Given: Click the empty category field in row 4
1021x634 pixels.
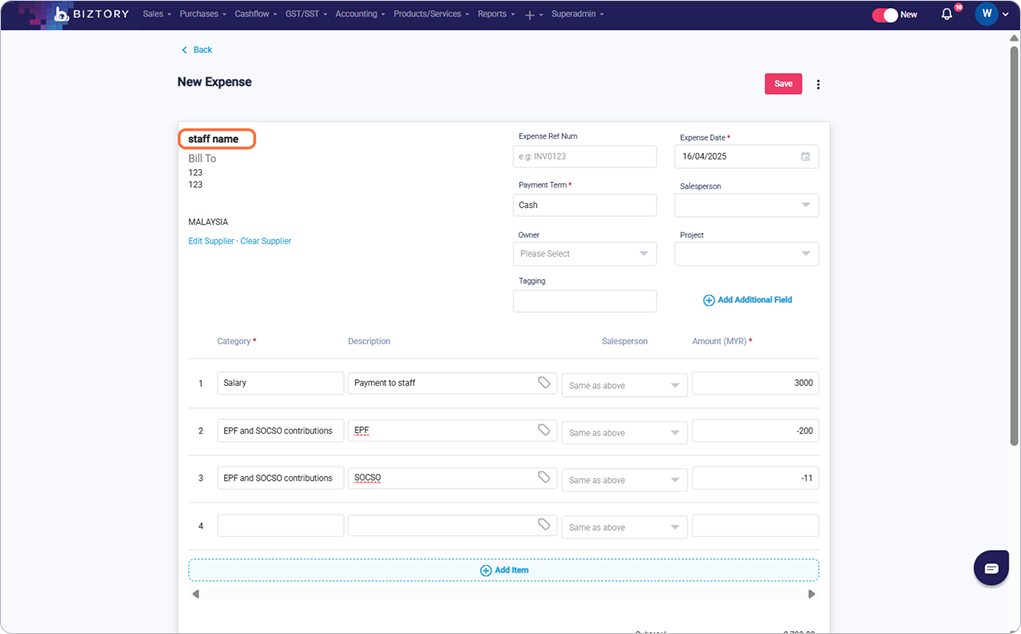Looking at the screenshot, I should (x=280, y=525).
